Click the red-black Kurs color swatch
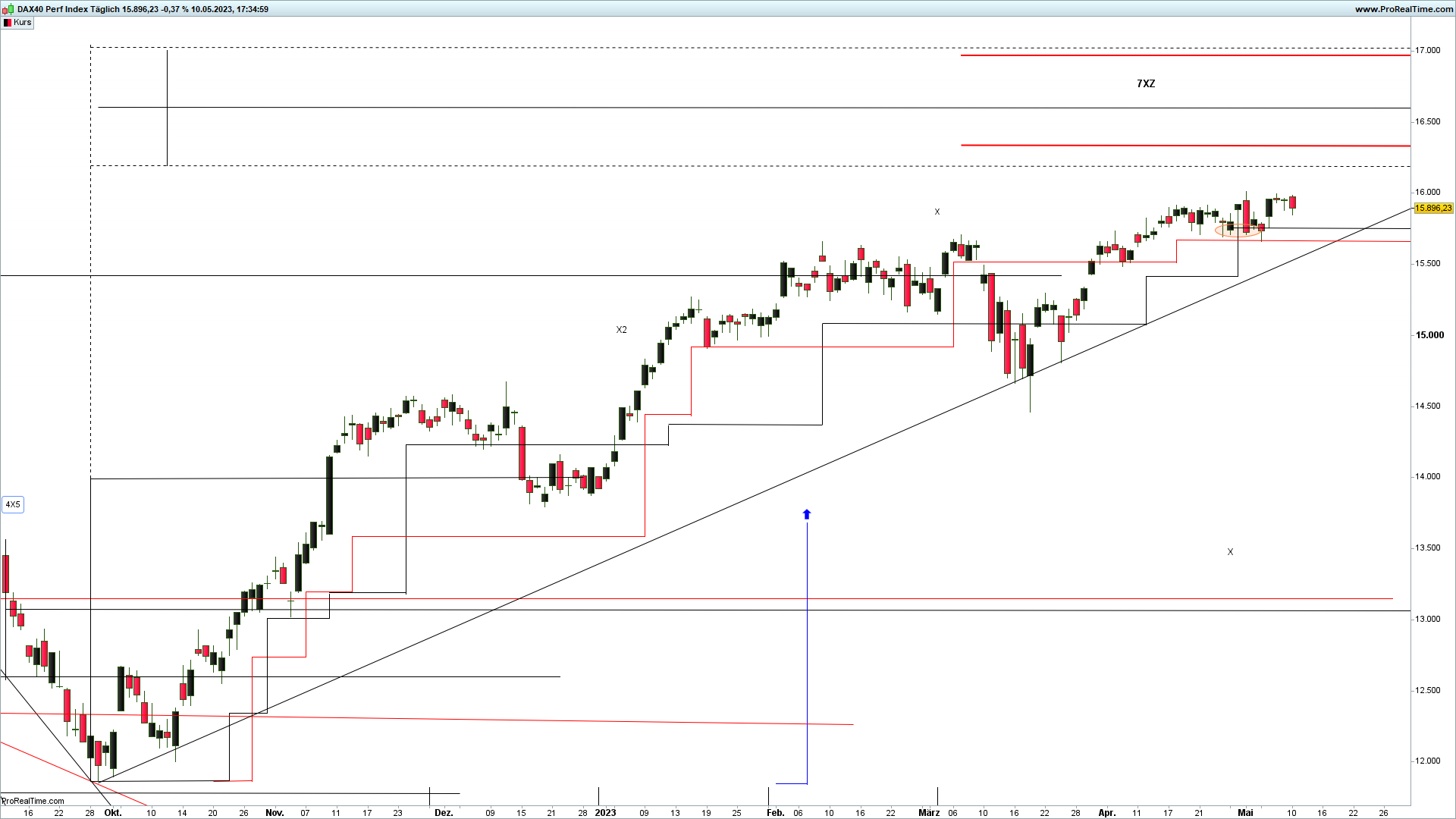1456x819 pixels. coord(8,23)
